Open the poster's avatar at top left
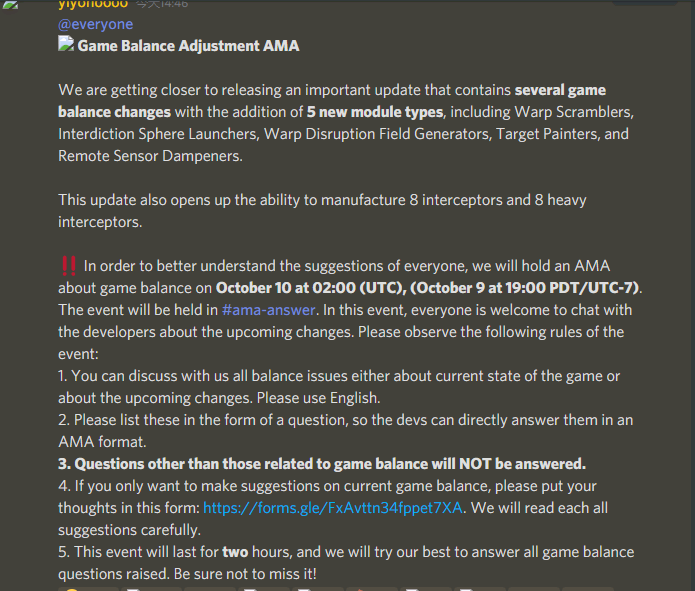This screenshot has height=591, width=695. coord(11,4)
